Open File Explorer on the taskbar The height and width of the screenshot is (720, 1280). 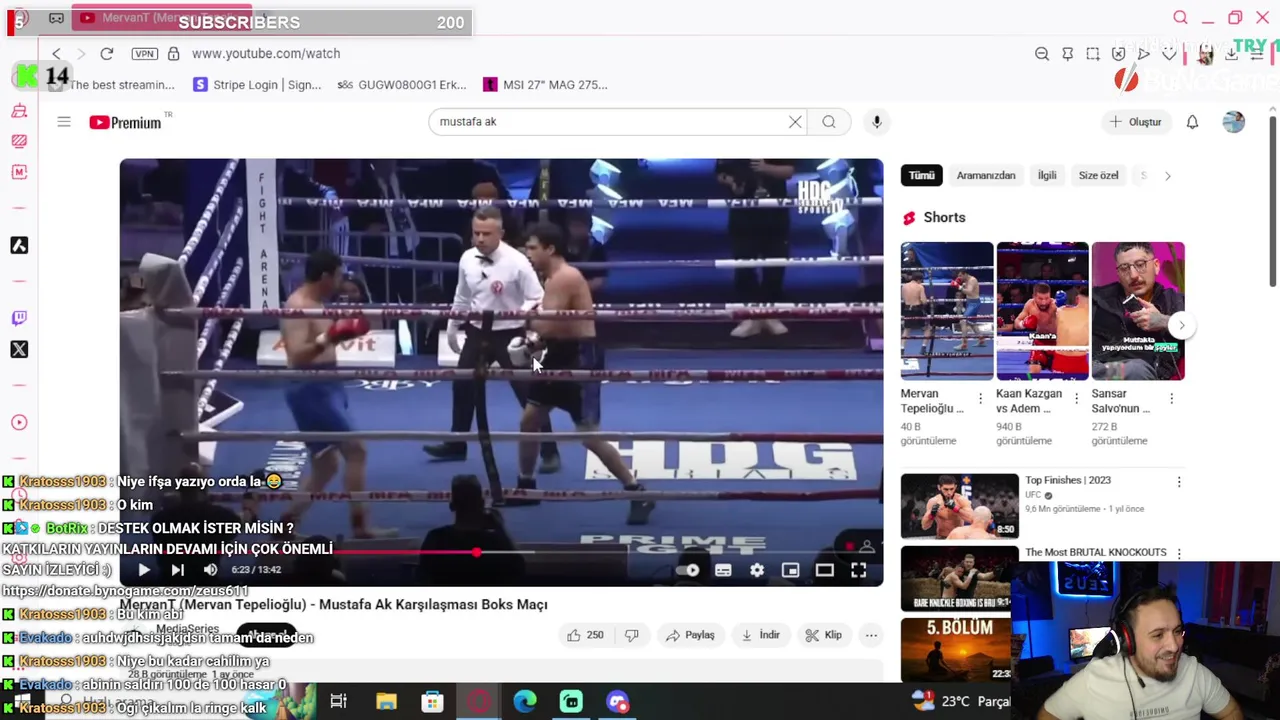(386, 702)
